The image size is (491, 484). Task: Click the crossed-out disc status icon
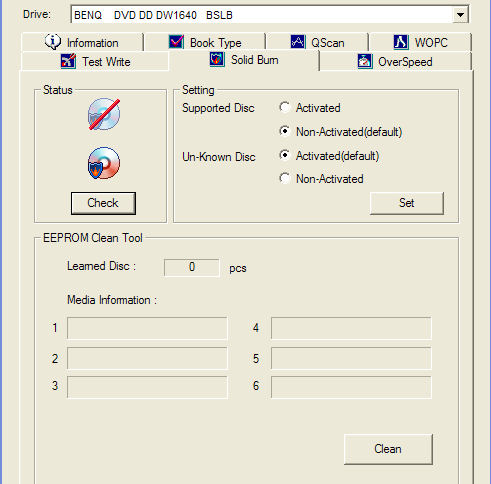(104, 114)
